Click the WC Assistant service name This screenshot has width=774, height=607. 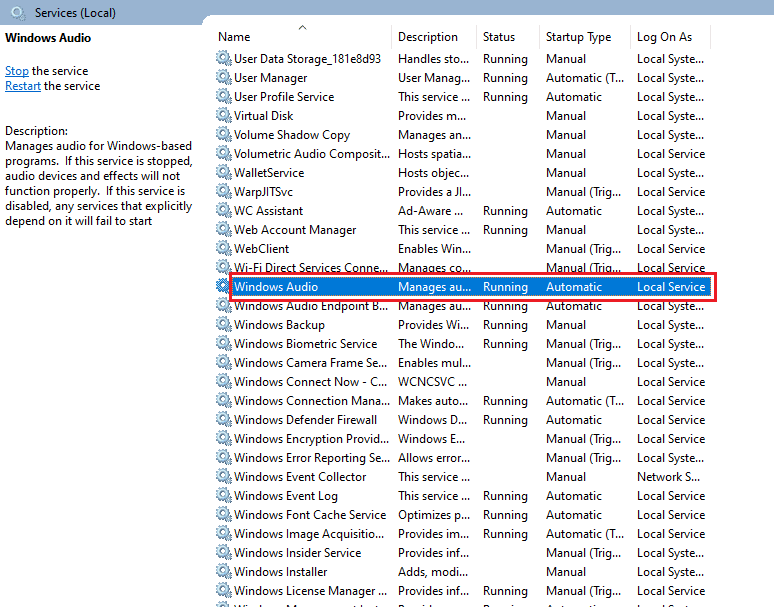pyautogui.click(x=268, y=211)
